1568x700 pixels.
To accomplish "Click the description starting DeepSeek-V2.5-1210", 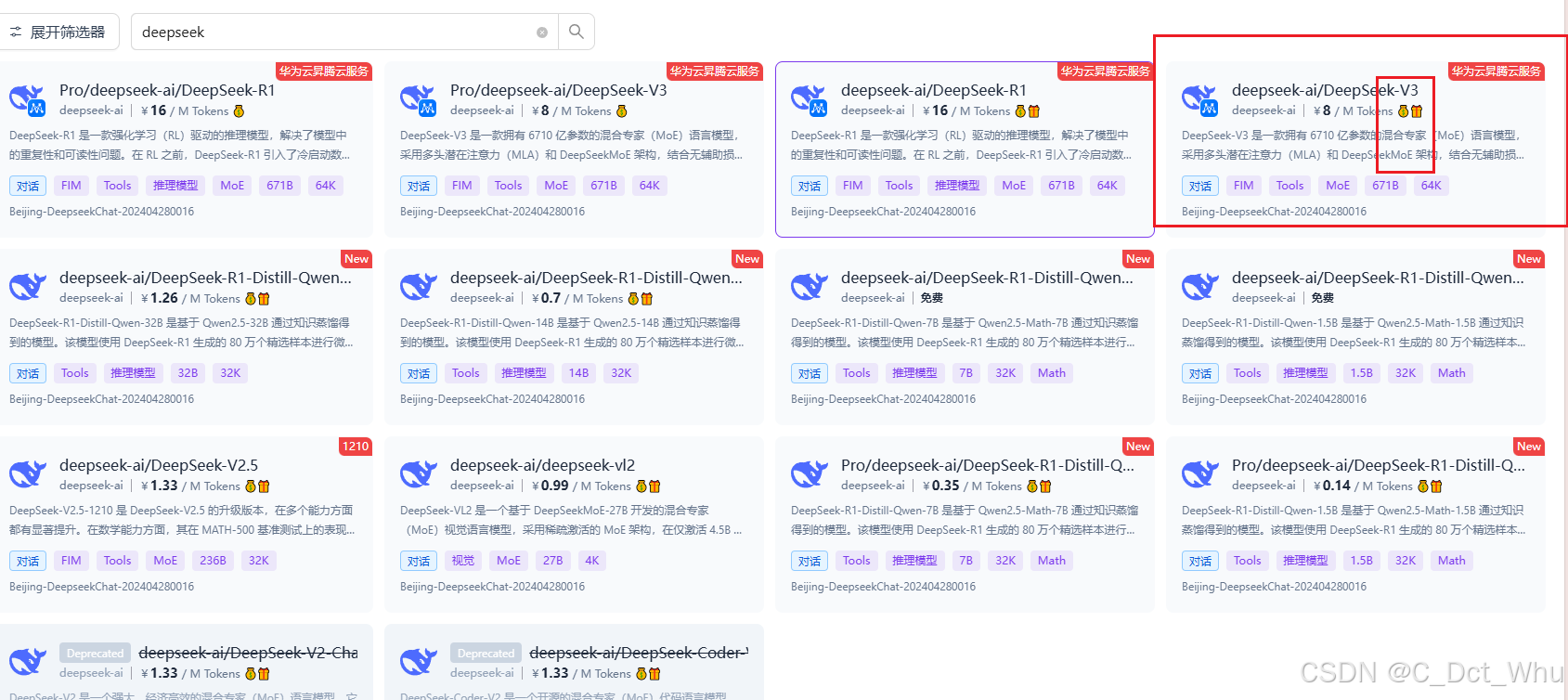I will click(x=182, y=521).
